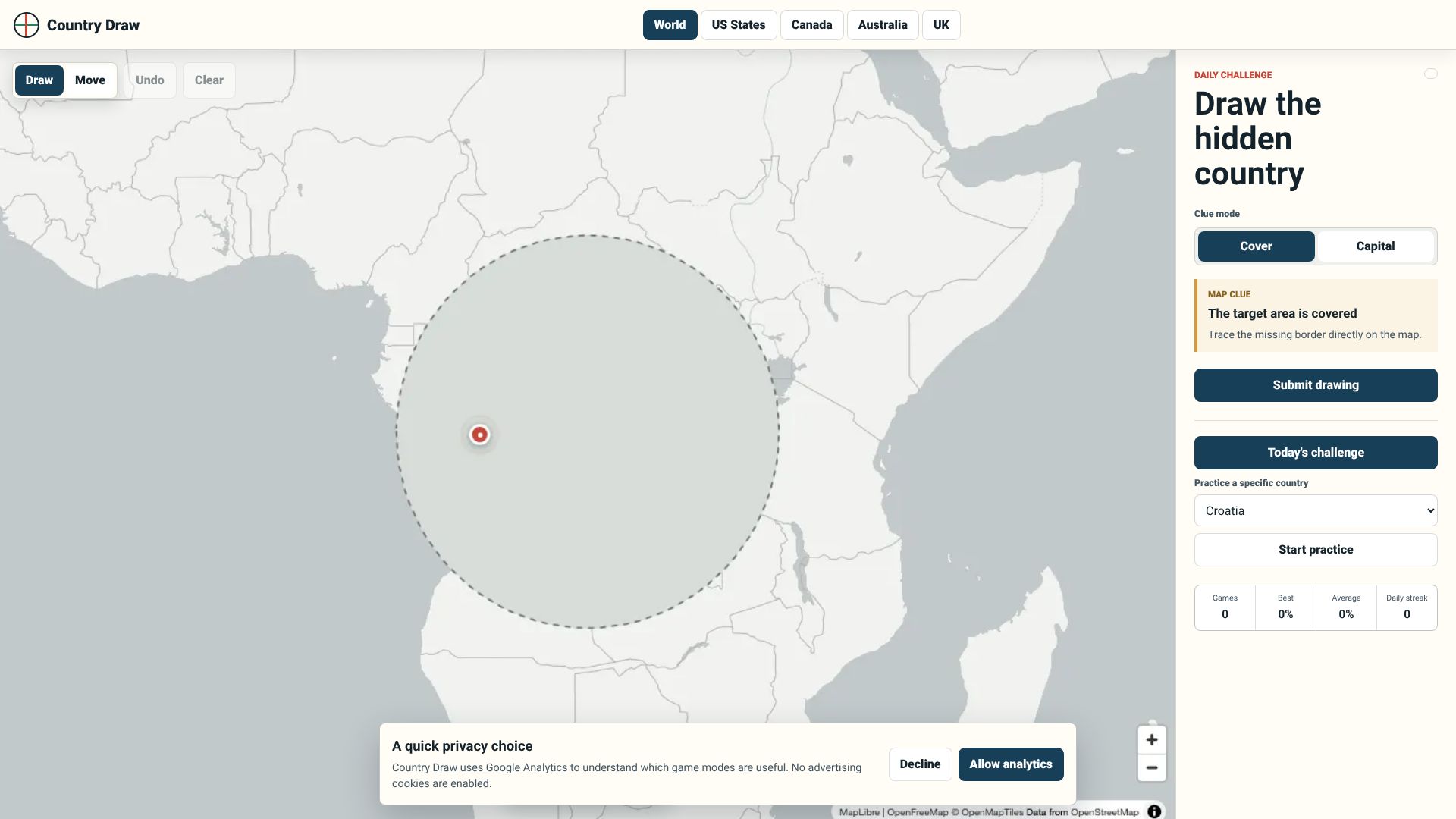This screenshot has width=1456, height=819.
Task: Toggle the small switch beside Daily Challenge
Action: click(x=1430, y=74)
